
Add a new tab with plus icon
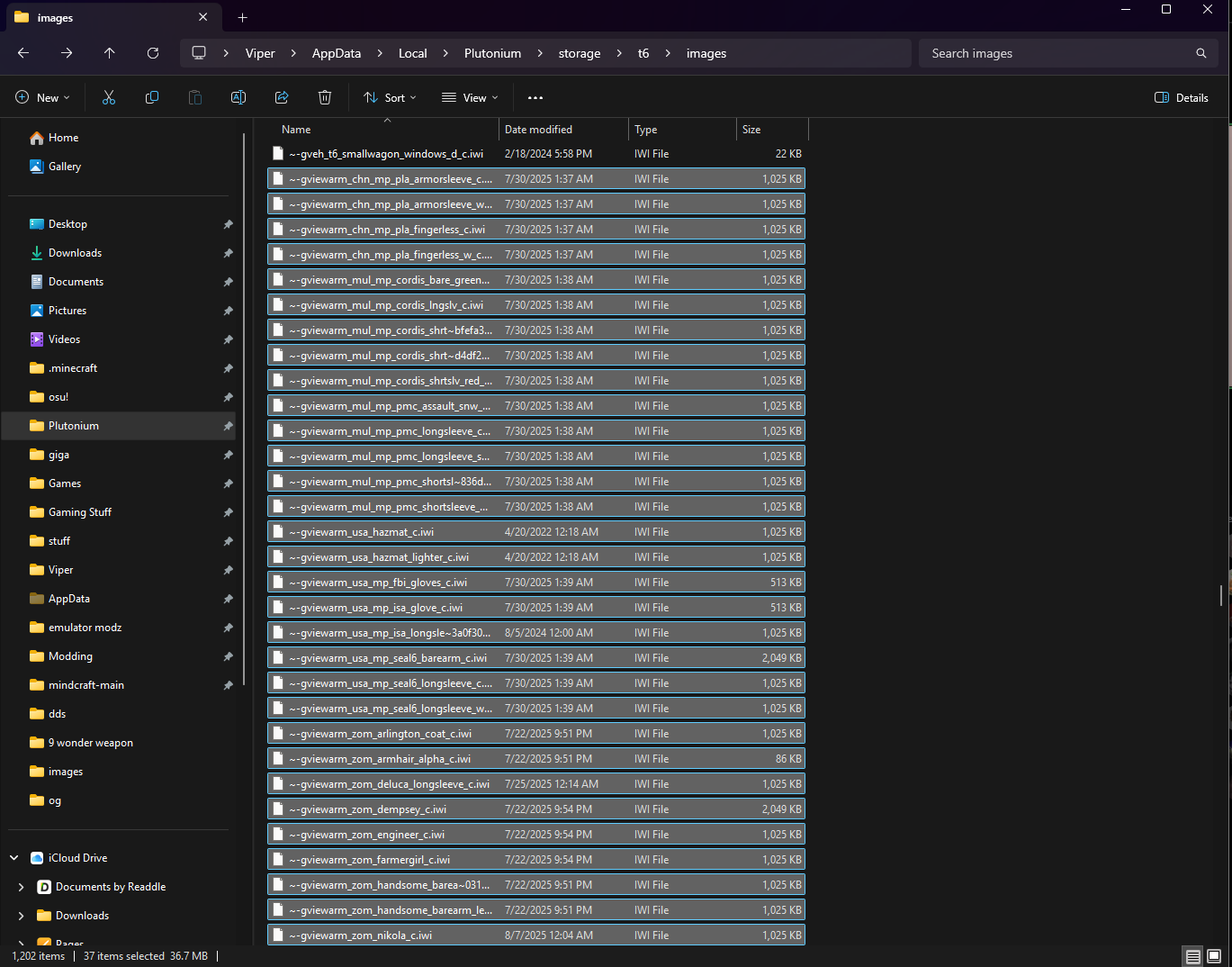(242, 17)
